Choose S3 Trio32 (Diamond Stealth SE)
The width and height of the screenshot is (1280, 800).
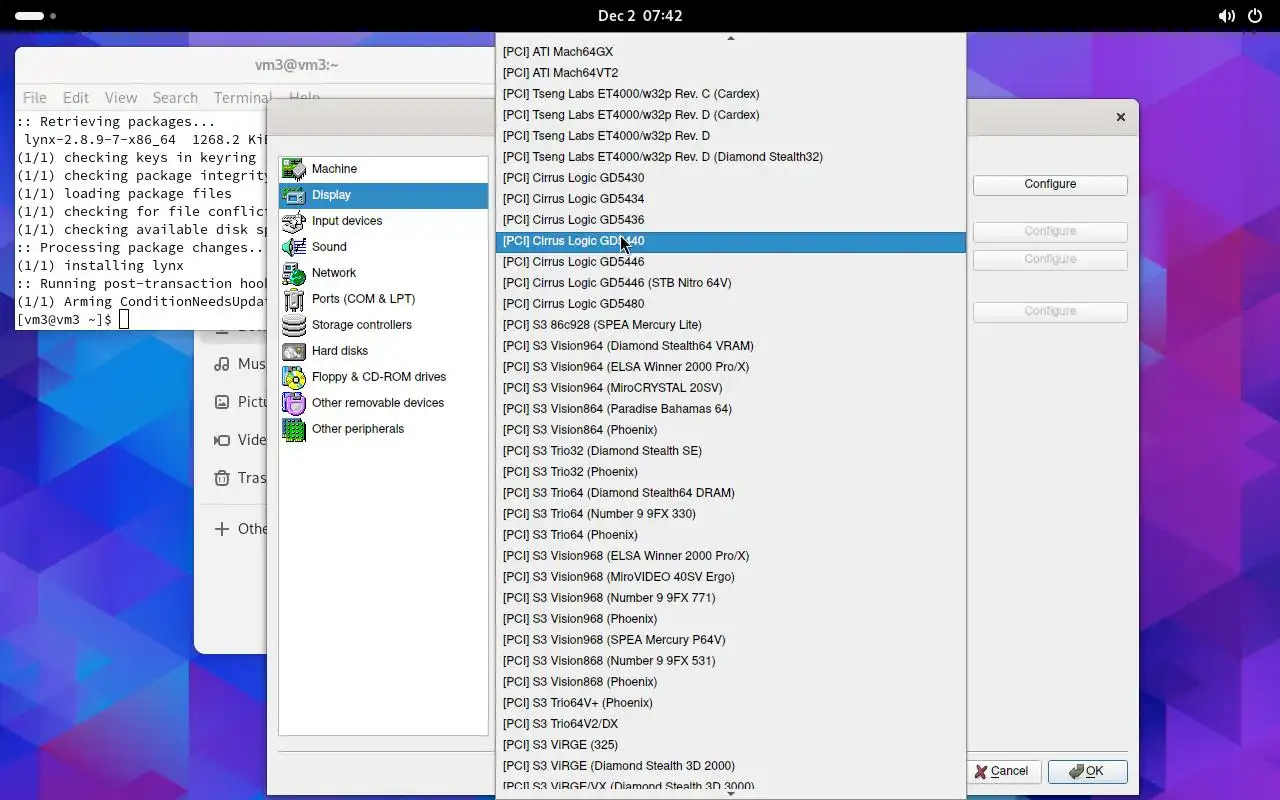click(x=731, y=451)
